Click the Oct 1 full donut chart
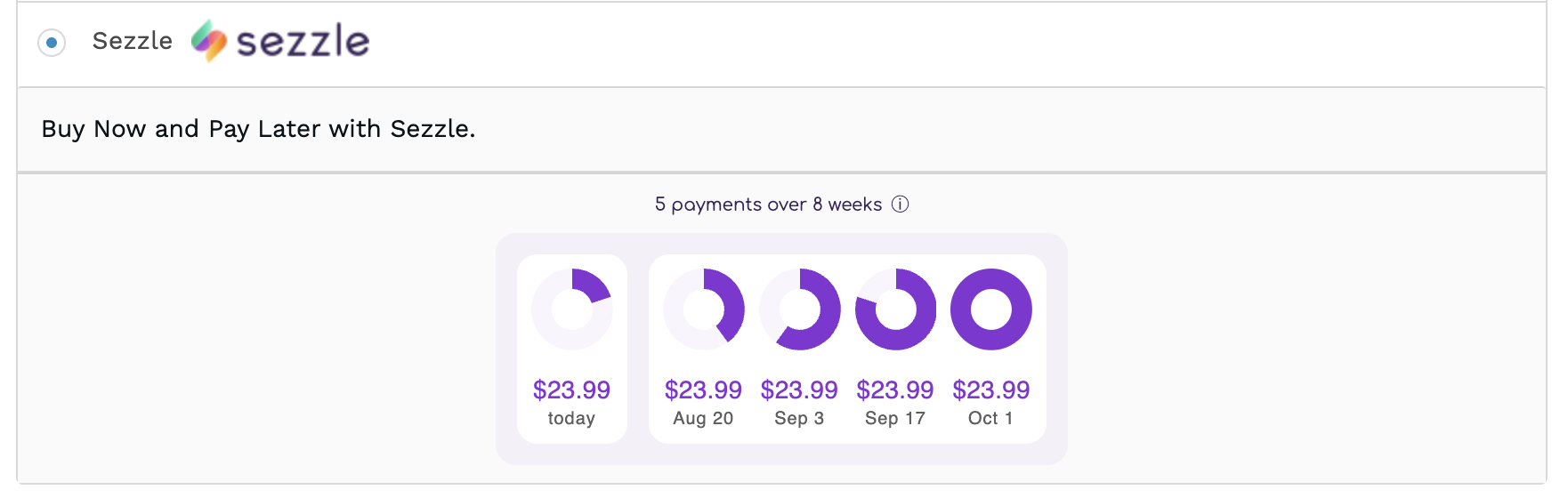This screenshot has height=498, width=1568. tap(991, 309)
